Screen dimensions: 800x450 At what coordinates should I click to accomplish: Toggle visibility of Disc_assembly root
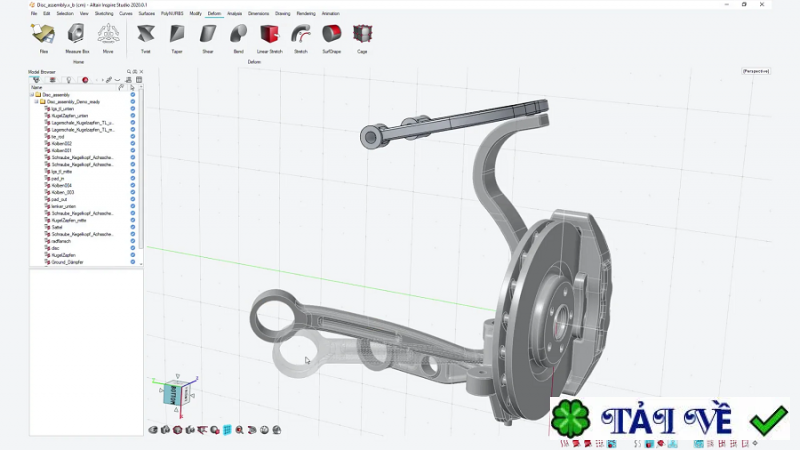tap(133, 95)
